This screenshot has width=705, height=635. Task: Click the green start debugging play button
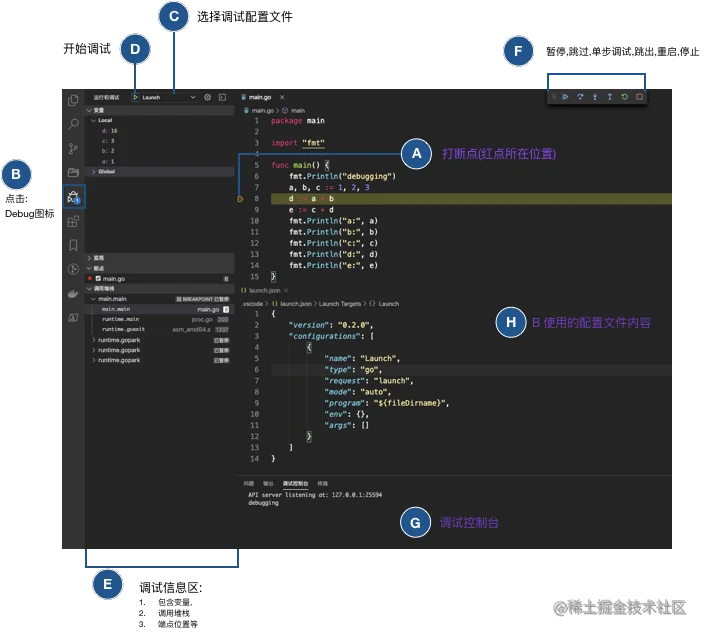pos(135,97)
